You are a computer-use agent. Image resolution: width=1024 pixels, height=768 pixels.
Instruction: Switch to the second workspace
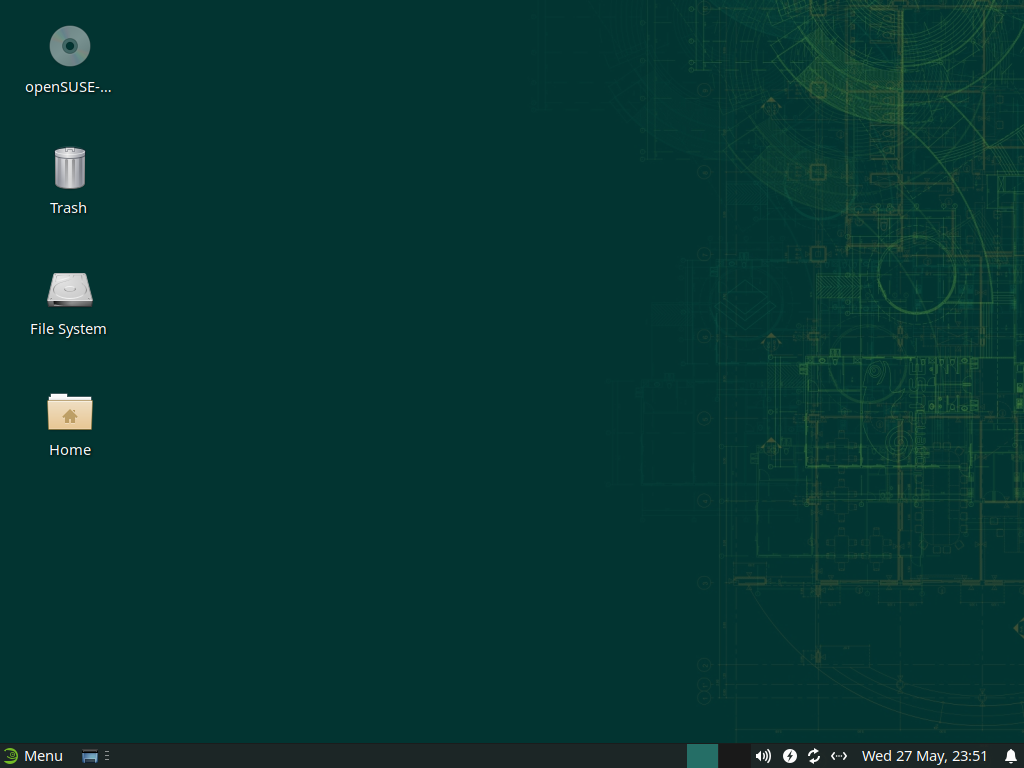[x=734, y=756]
